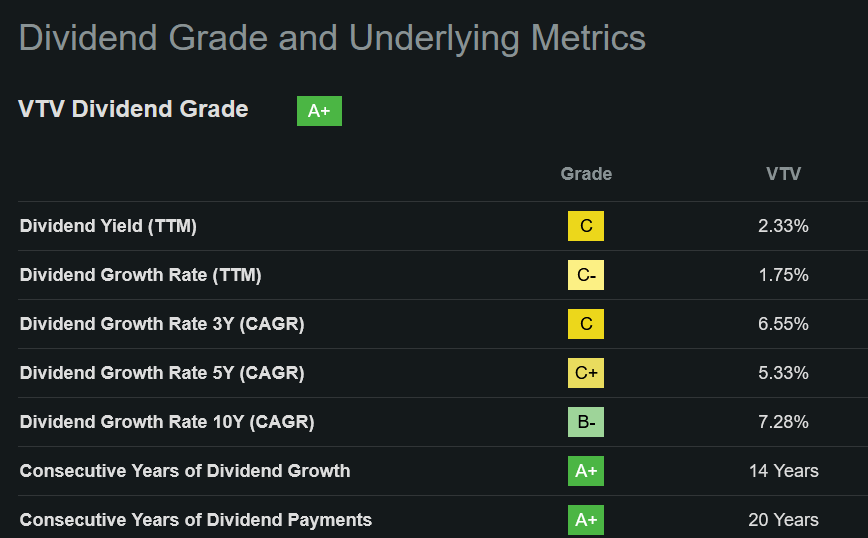Click the A+ badge for Consecutive Years of Dividend Growth
868x538 pixels.
pos(586,471)
